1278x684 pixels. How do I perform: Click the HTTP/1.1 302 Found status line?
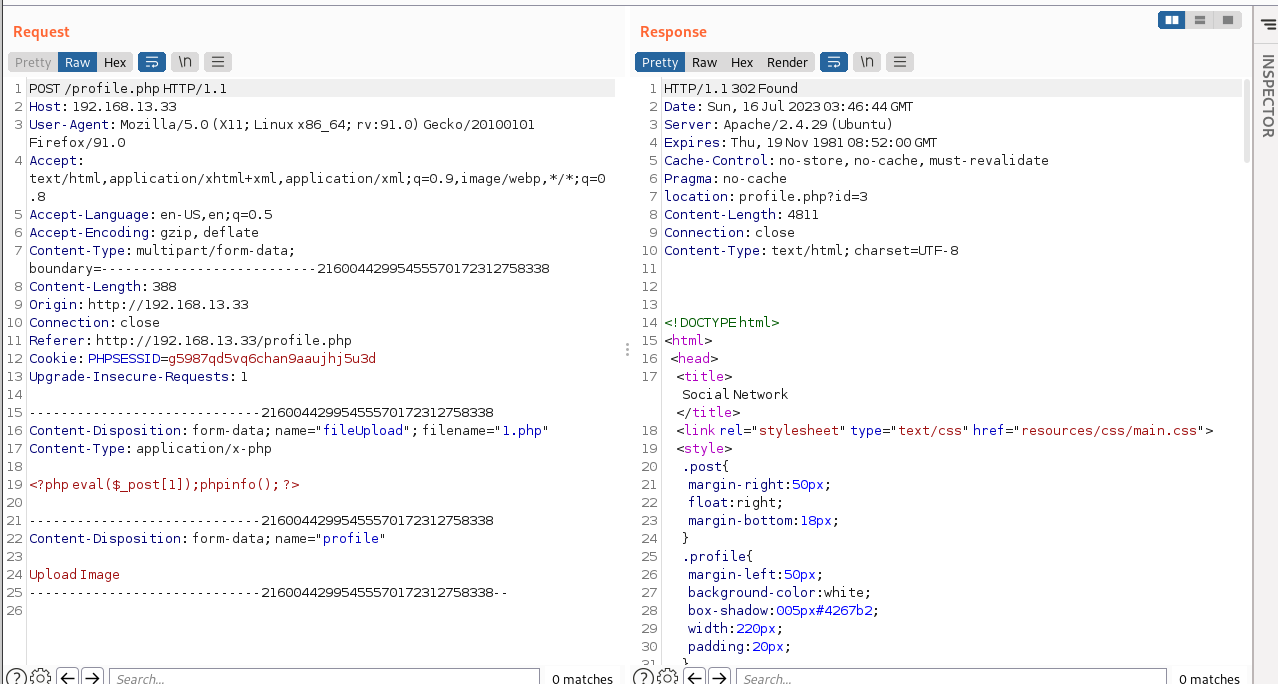click(x=732, y=88)
